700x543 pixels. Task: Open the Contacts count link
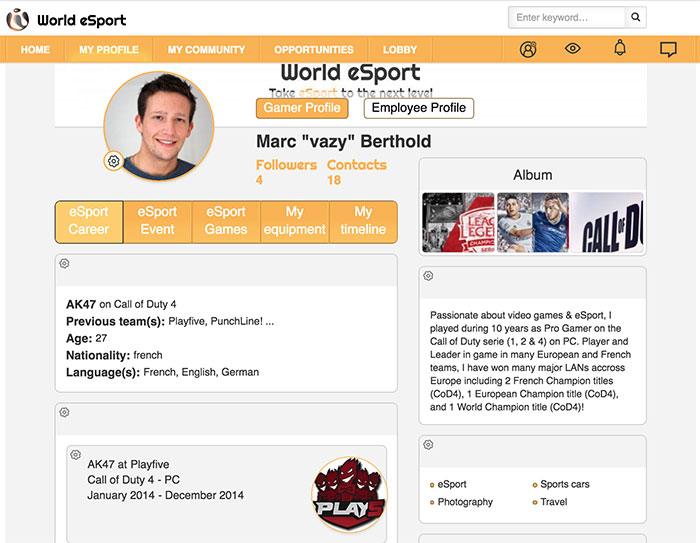(357, 172)
